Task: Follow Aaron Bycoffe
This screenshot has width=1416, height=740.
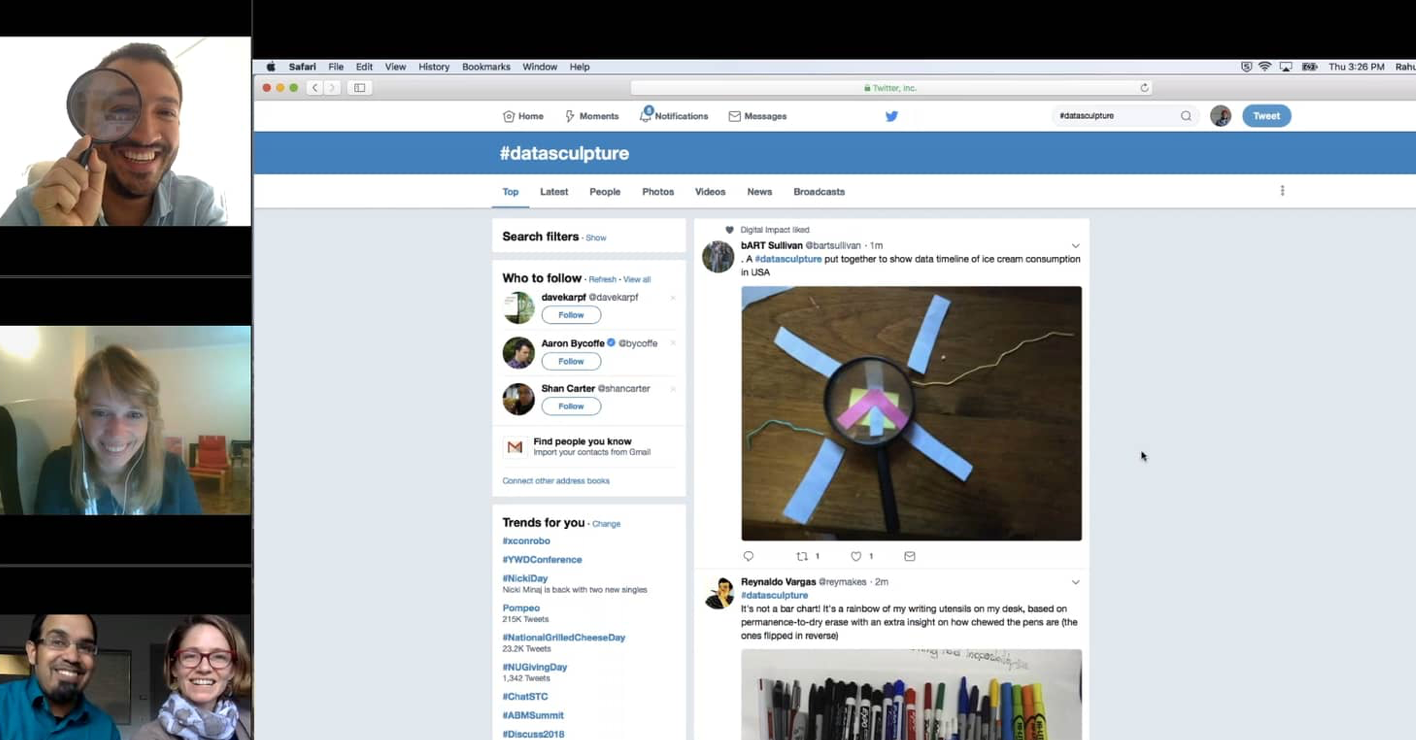Action: pyautogui.click(x=571, y=361)
